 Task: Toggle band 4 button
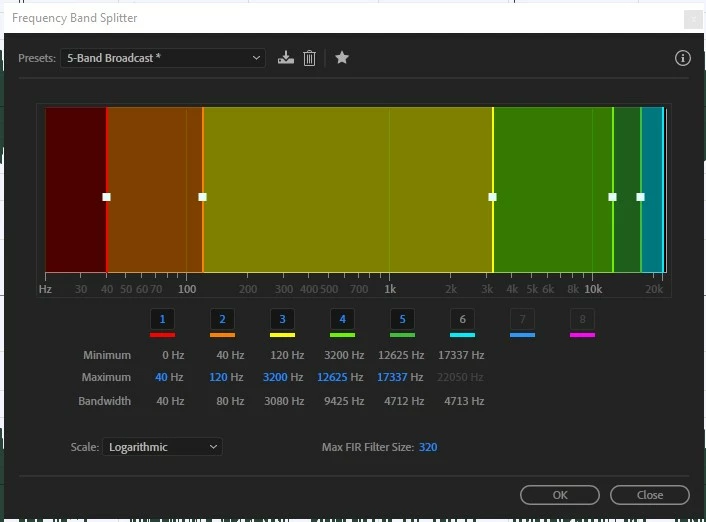[x=342, y=319]
